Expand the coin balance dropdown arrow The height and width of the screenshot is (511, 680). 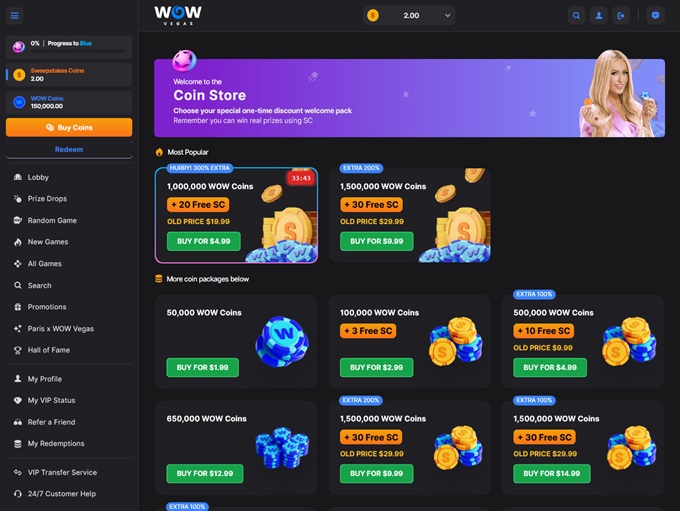pyautogui.click(x=448, y=16)
